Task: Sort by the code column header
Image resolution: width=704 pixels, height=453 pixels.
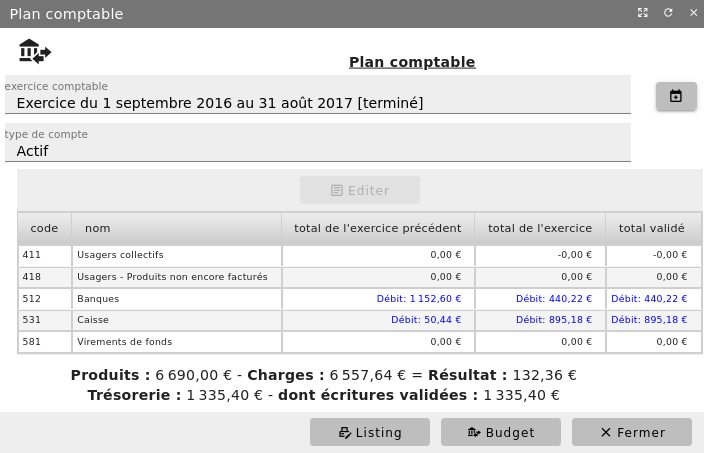Action: tap(44, 228)
